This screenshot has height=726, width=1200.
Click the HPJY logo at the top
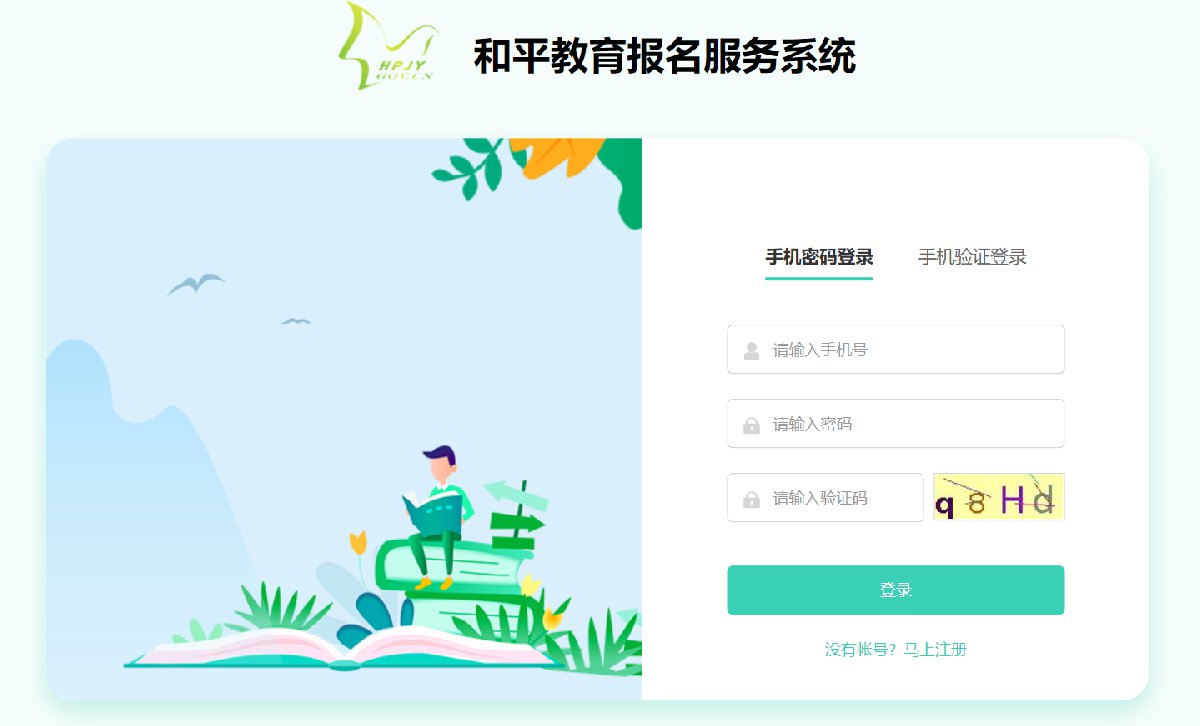(x=388, y=47)
